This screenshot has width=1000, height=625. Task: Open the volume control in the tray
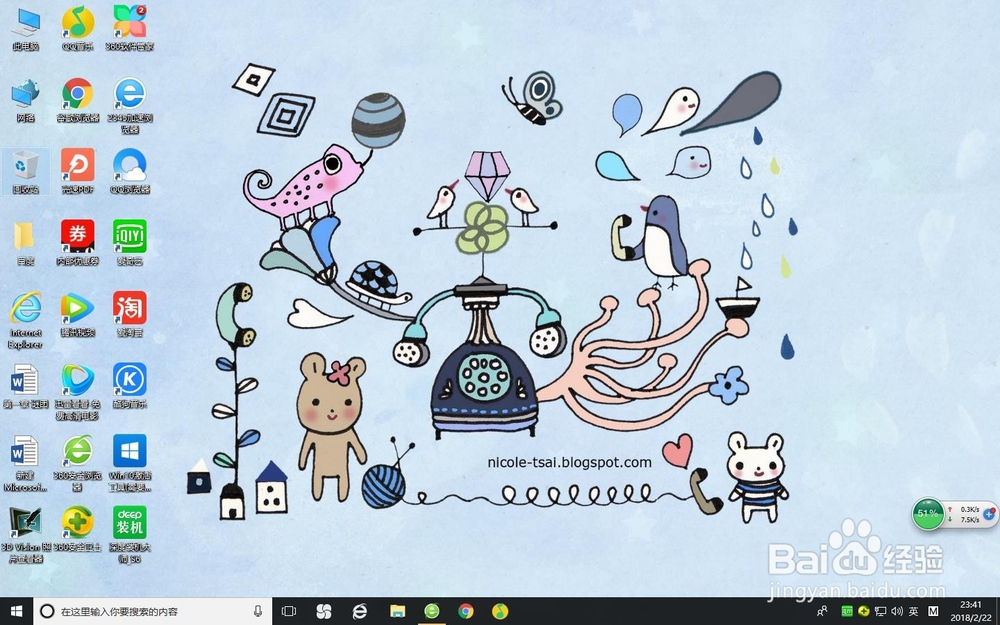897,611
